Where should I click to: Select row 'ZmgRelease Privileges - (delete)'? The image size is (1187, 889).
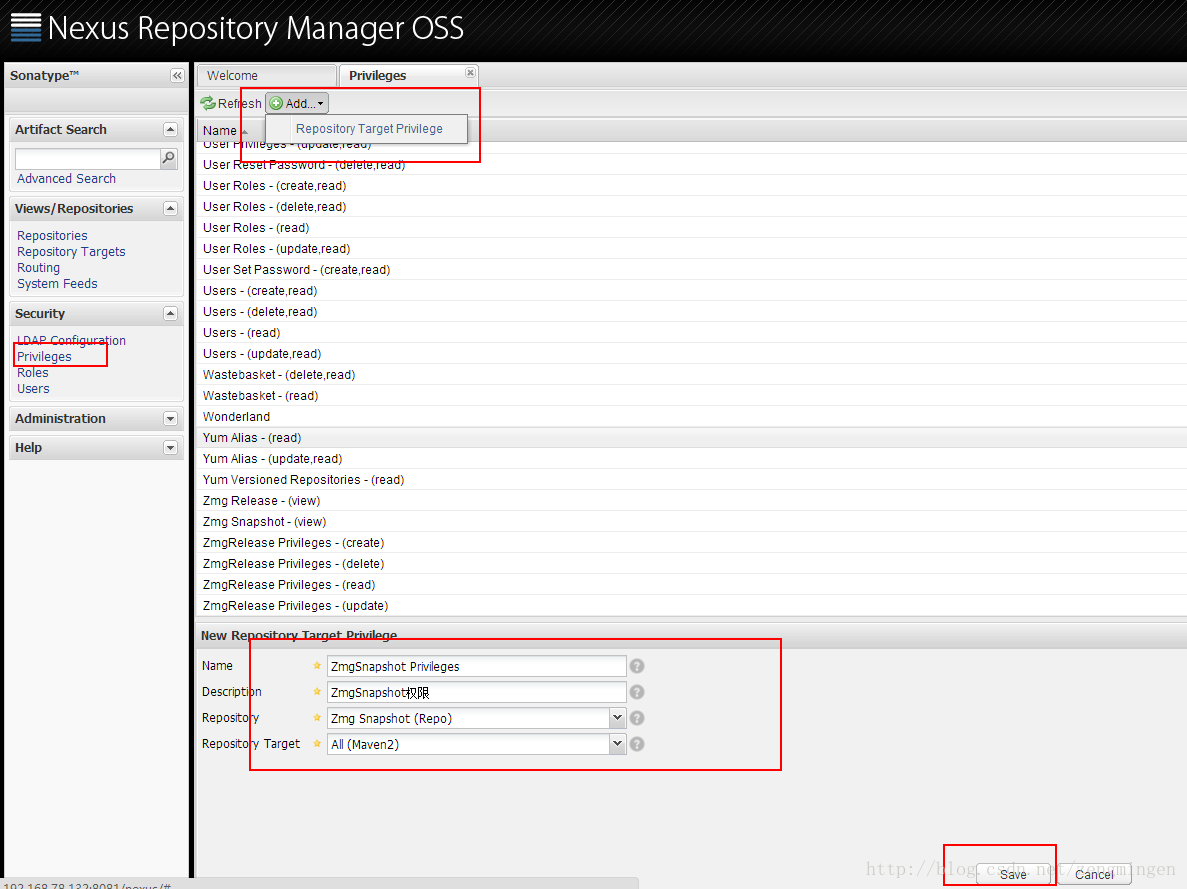coord(691,564)
